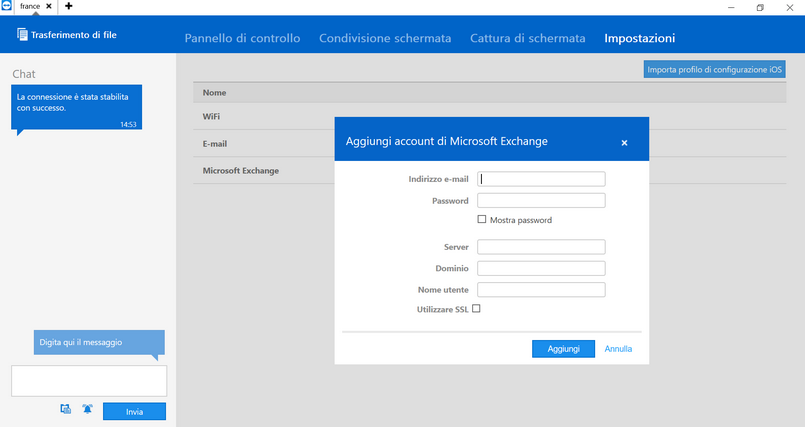Minimize the TeamViewer window
This screenshot has width=805, height=427.
click(x=731, y=7)
